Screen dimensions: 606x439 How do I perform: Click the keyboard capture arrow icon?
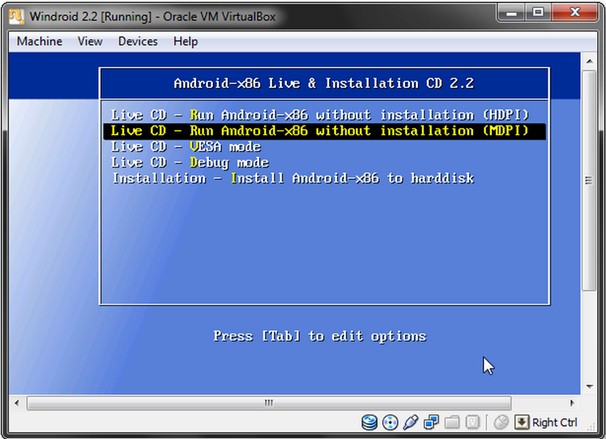(x=521, y=422)
